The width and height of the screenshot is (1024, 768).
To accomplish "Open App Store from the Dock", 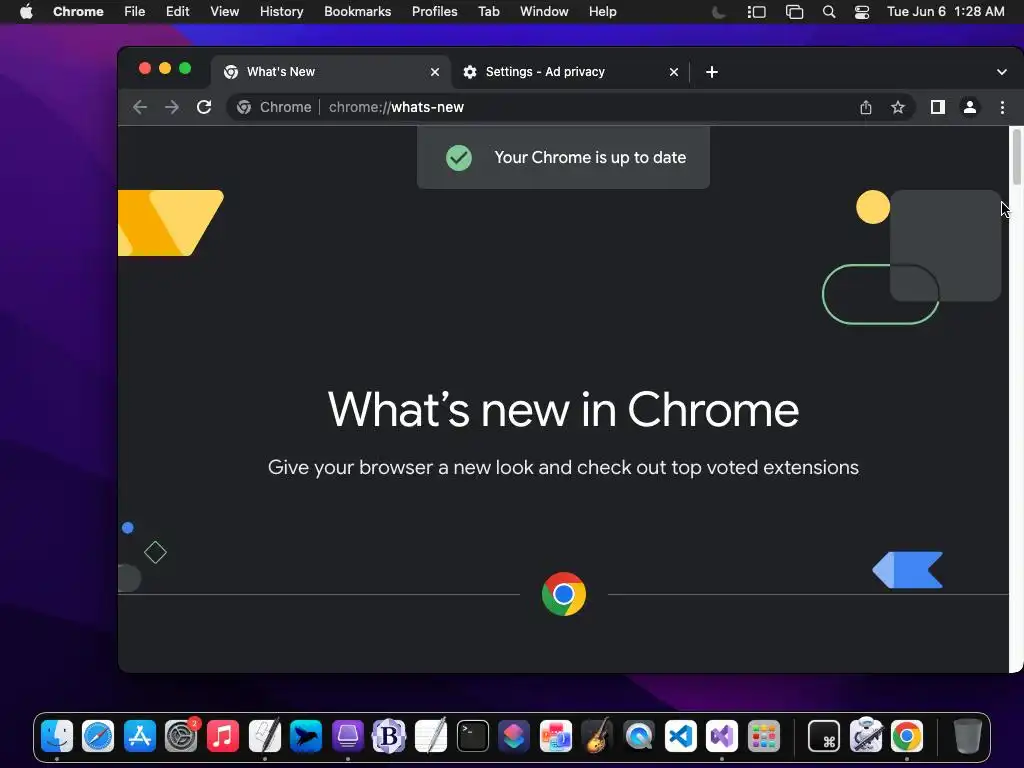I will (x=140, y=736).
